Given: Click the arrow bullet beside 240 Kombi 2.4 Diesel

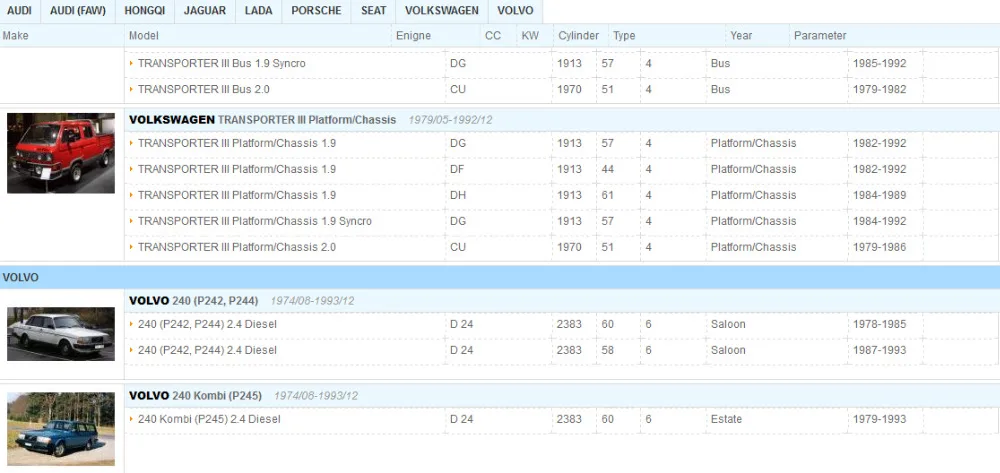Looking at the screenshot, I should point(131,419).
